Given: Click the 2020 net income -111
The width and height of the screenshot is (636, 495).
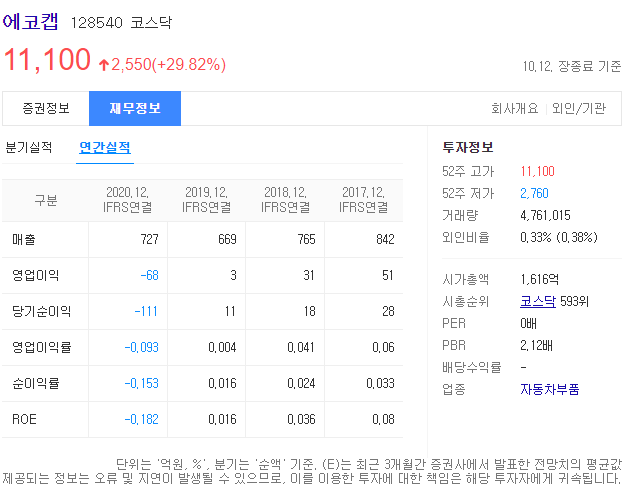Looking at the screenshot, I should 146,311.
